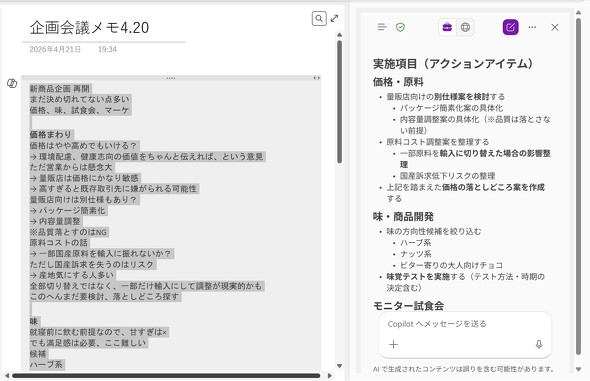This screenshot has width=590, height=381.
Task: Click the note line でも満足感は必要、ここ難しい
Action: (x=88, y=343)
